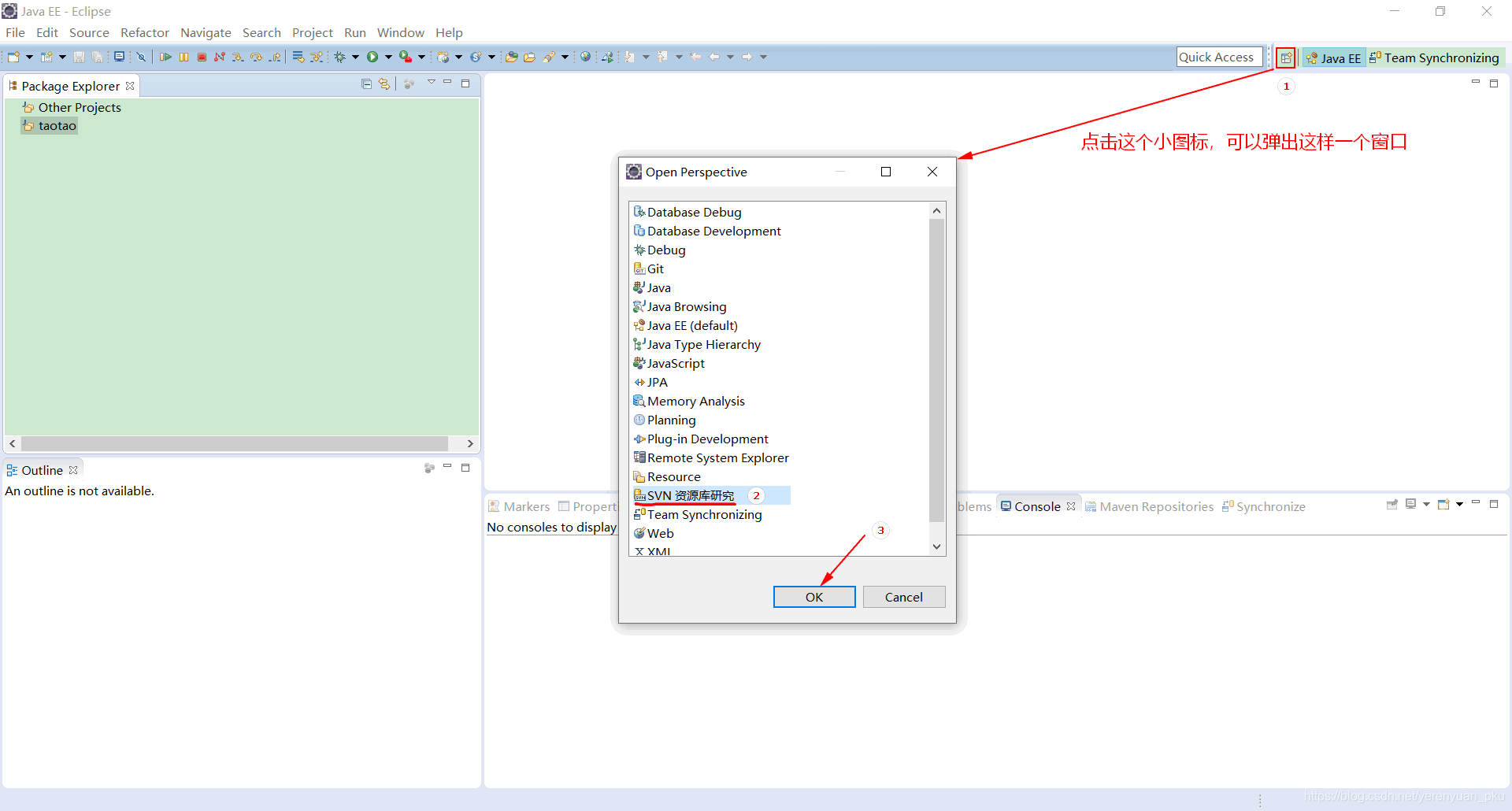Switch to Maven Repositories tab
The image size is (1512, 811).
click(x=1149, y=506)
